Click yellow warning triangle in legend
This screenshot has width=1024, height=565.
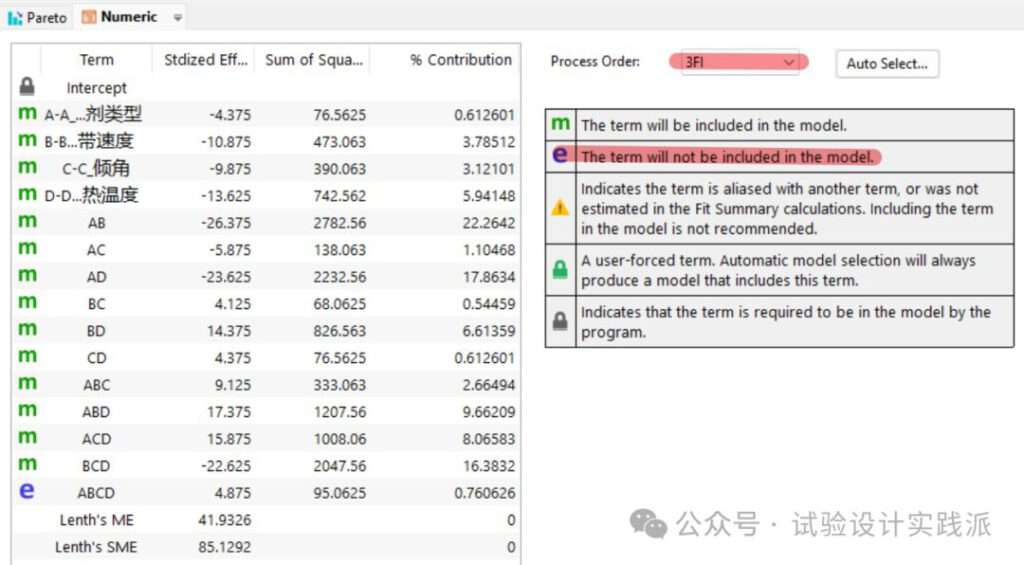(560, 207)
